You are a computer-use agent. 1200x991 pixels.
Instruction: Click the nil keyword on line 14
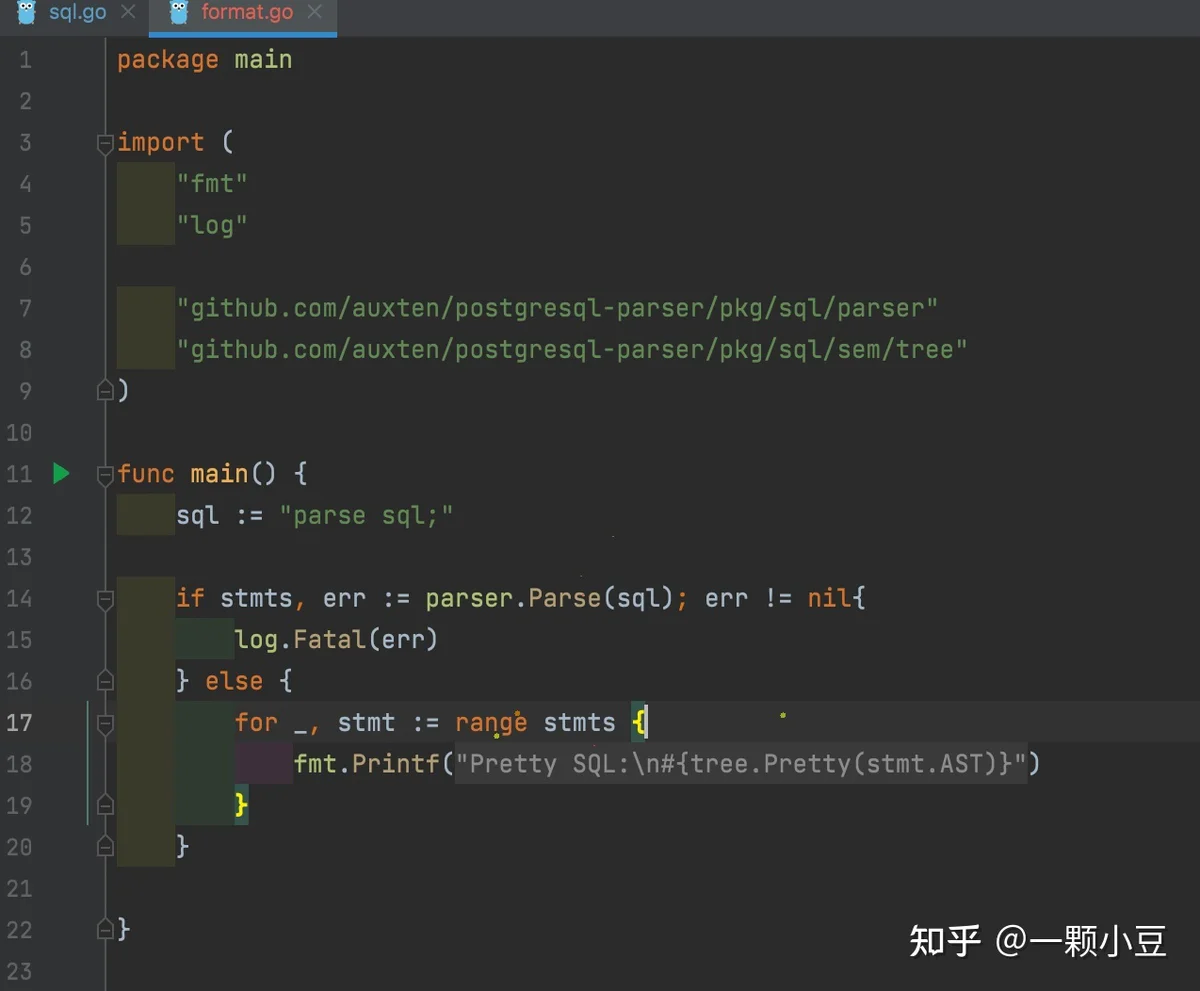(x=830, y=598)
